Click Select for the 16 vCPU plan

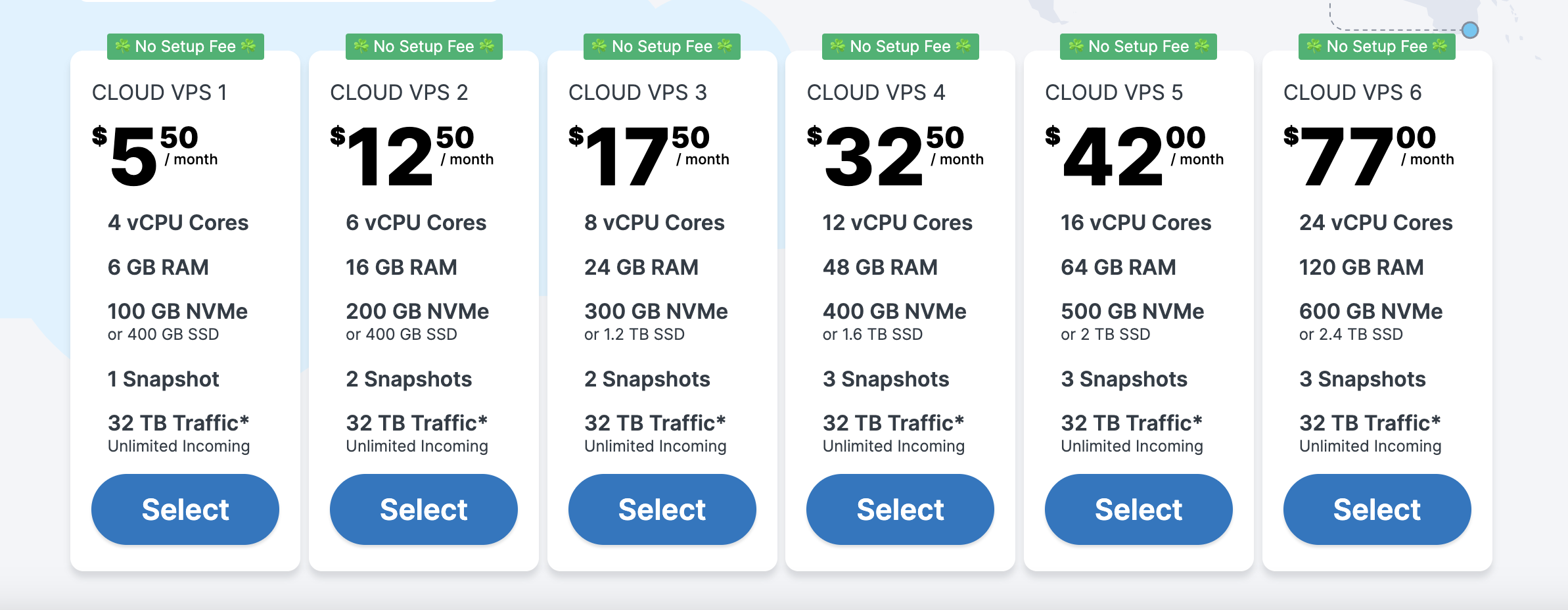[x=1139, y=509]
